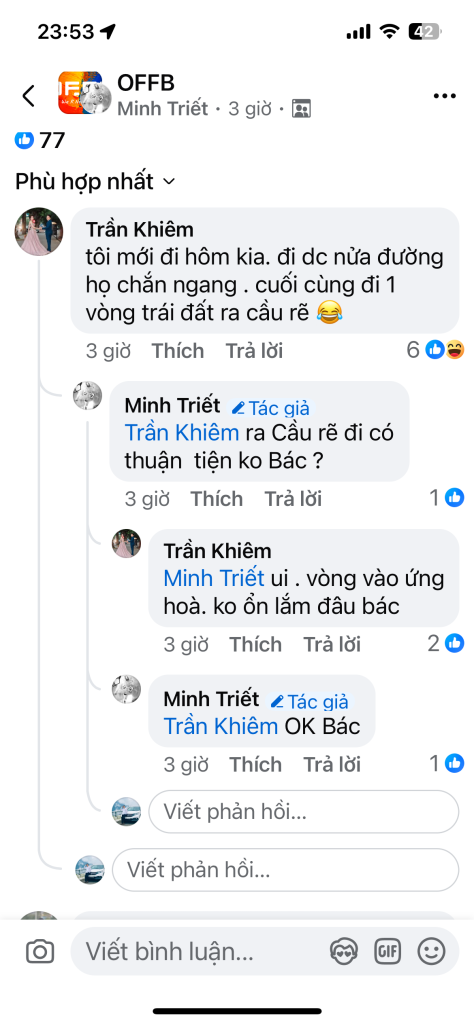View the 77 likes reaction icon

(24, 139)
